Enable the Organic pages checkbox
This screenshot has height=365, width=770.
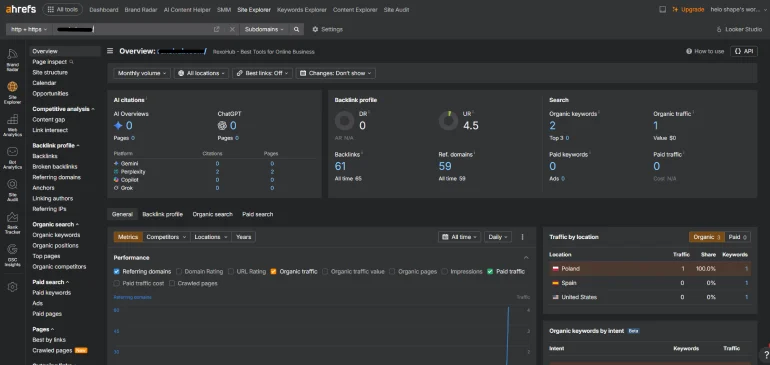point(392,271)
